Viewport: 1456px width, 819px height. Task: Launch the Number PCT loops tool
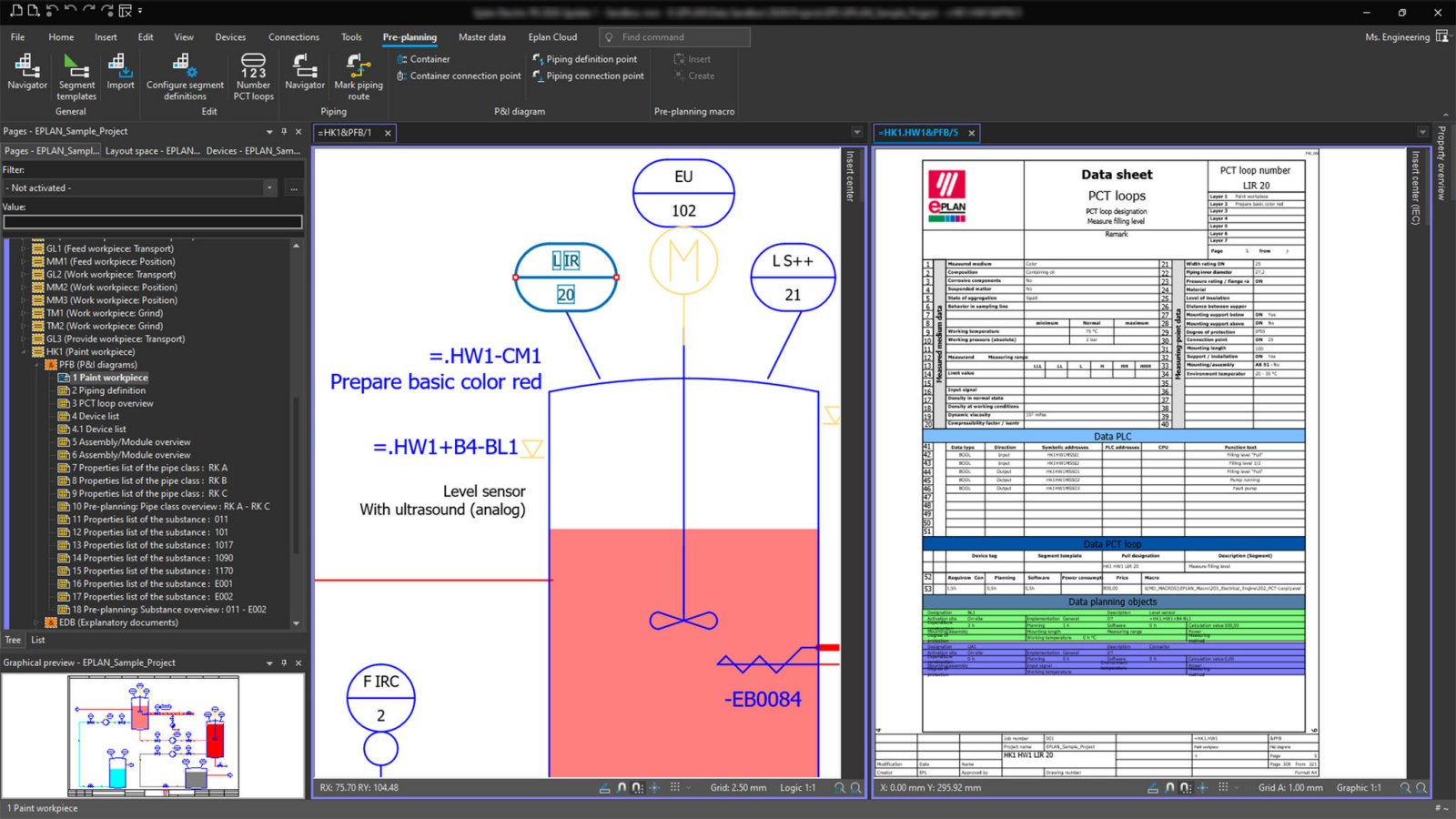pyautogui.click(x=252, y=73)
